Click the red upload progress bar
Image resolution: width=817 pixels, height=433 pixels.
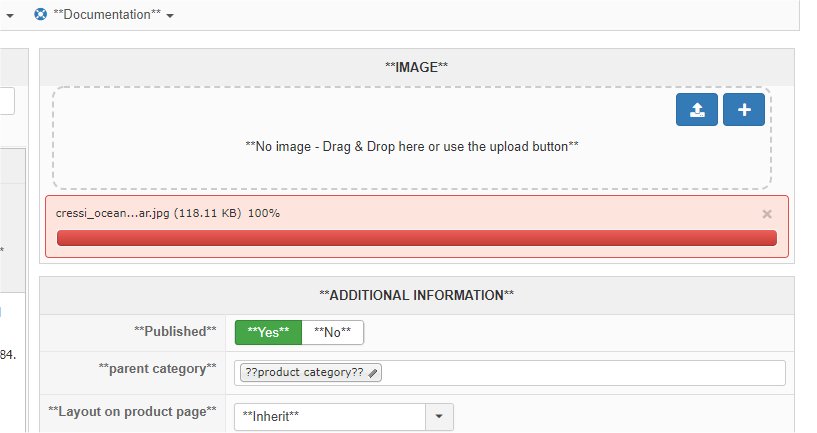point(416,238)
